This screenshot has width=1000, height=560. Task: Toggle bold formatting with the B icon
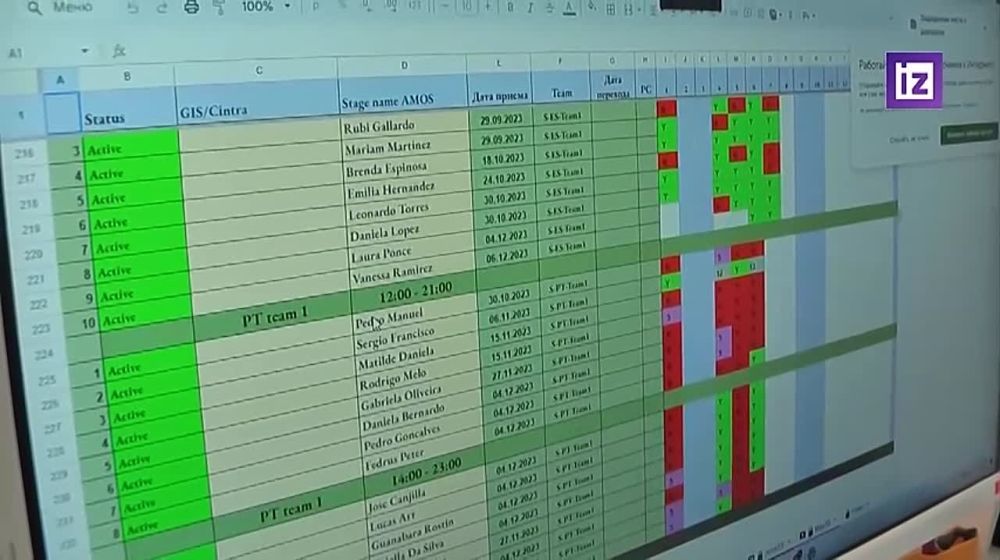(x=510, y=7)
